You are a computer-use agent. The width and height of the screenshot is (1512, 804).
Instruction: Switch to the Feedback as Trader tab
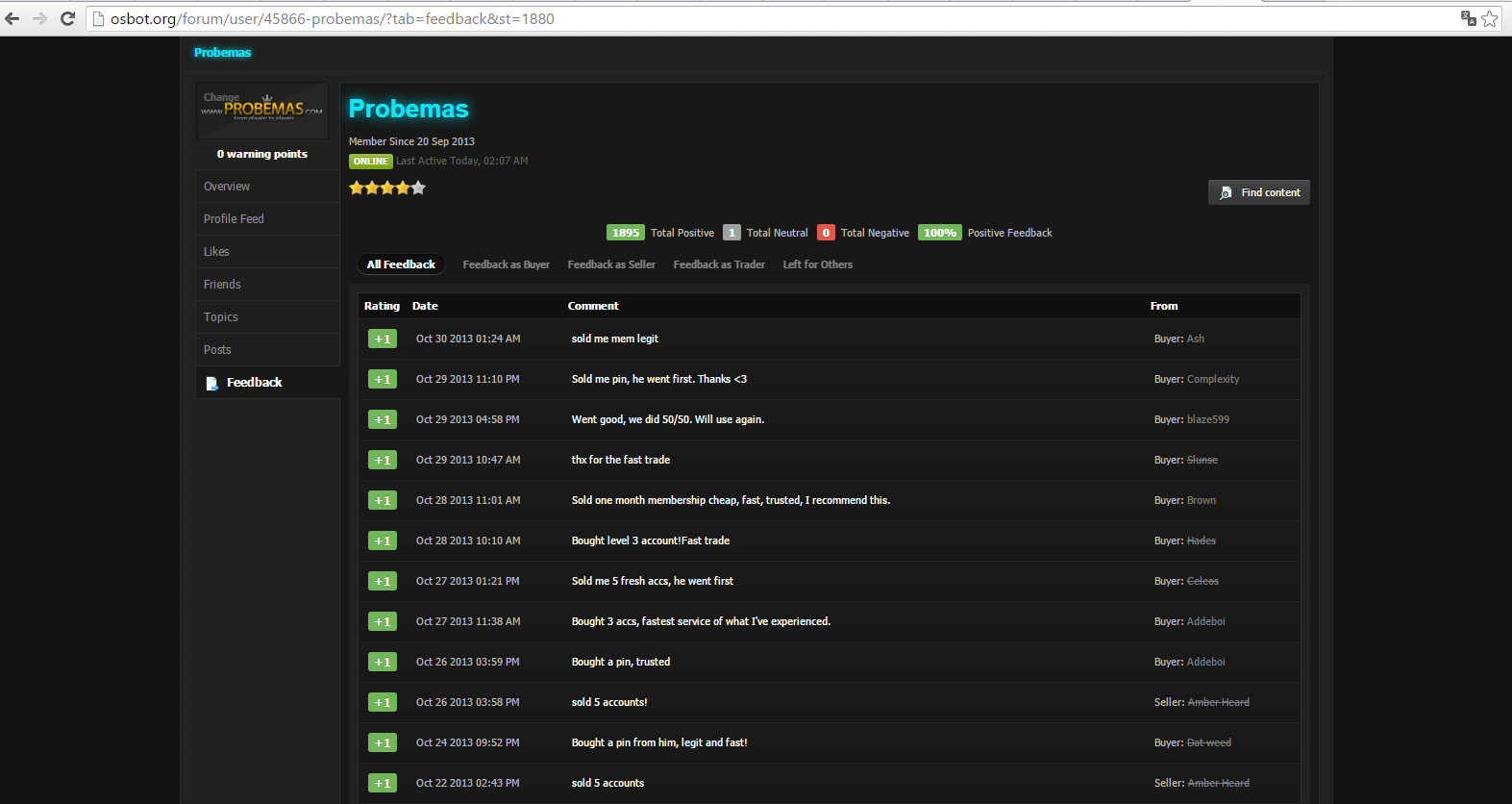[719, 264]
